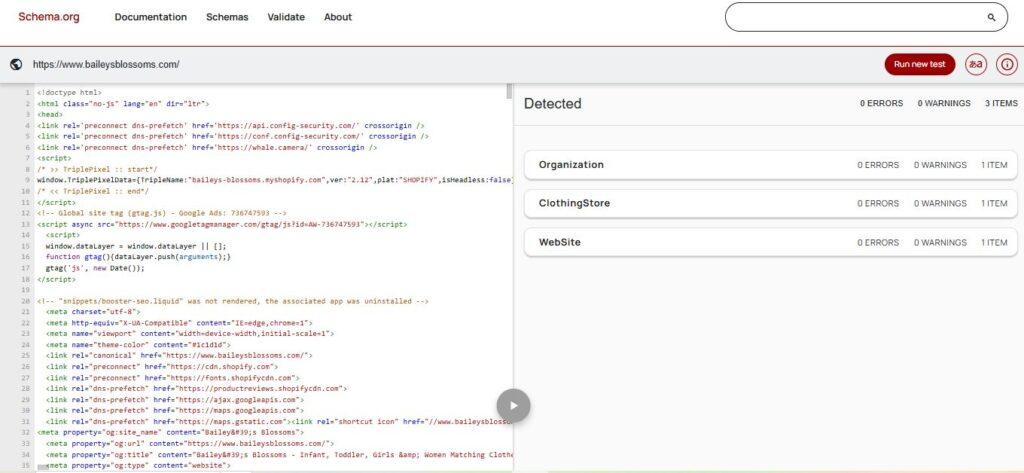The width and height of the screenshot is (1024, 473).
Task: Click the head tag on line 3
Action: point(50,114)
